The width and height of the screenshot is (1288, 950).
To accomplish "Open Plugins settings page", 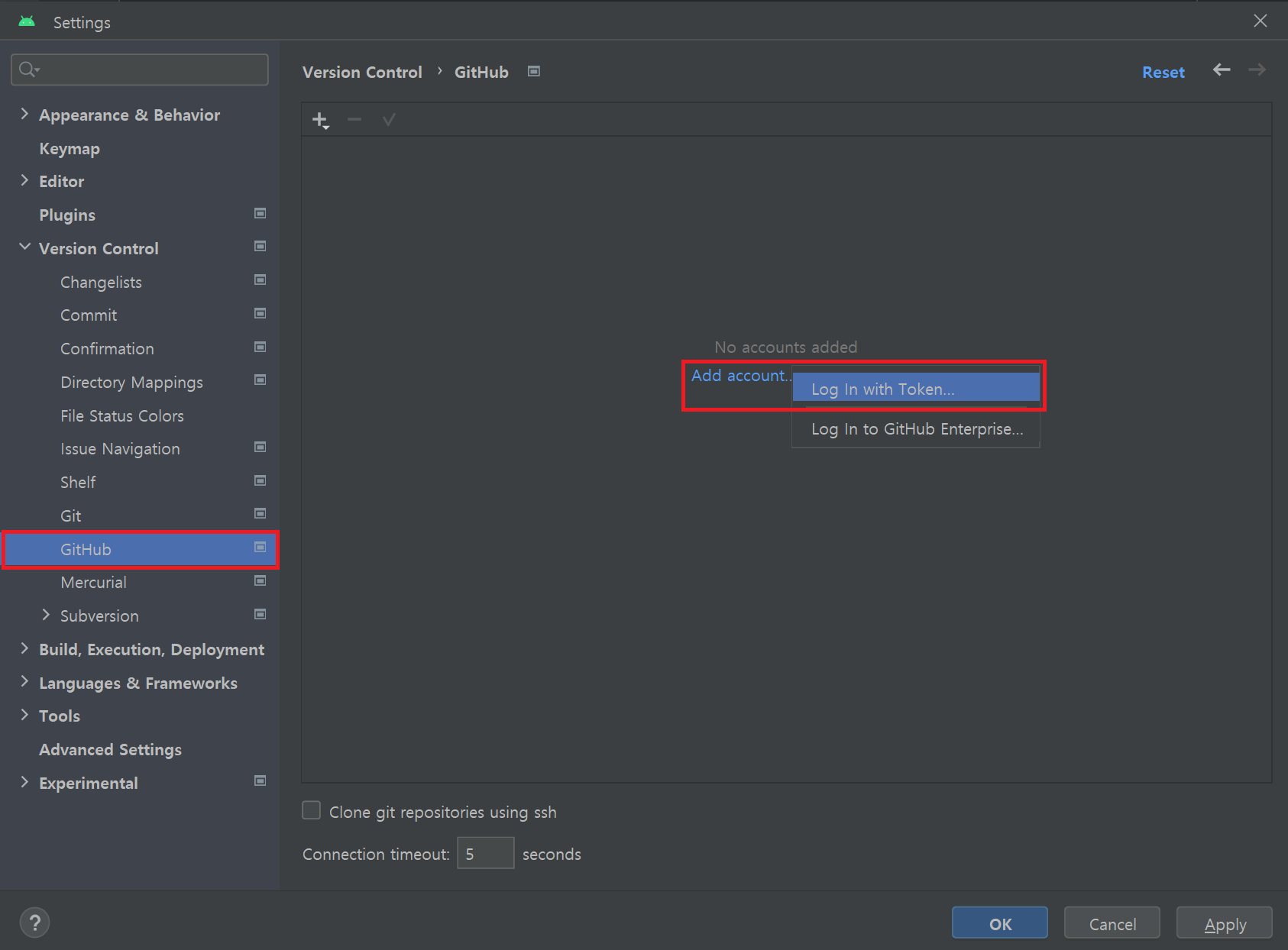I will click(x=67, y=215).
